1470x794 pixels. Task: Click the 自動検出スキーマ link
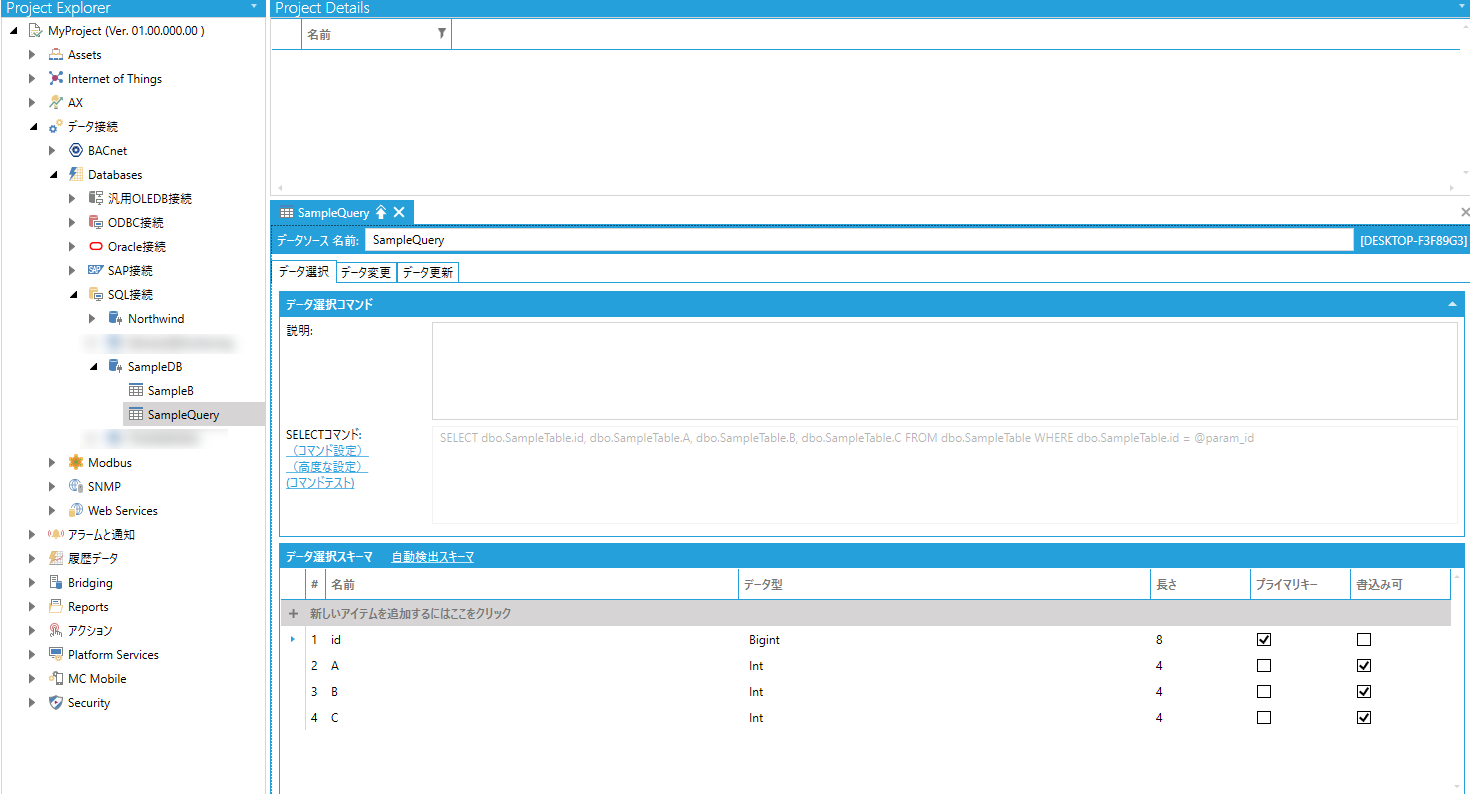[432, 557]
